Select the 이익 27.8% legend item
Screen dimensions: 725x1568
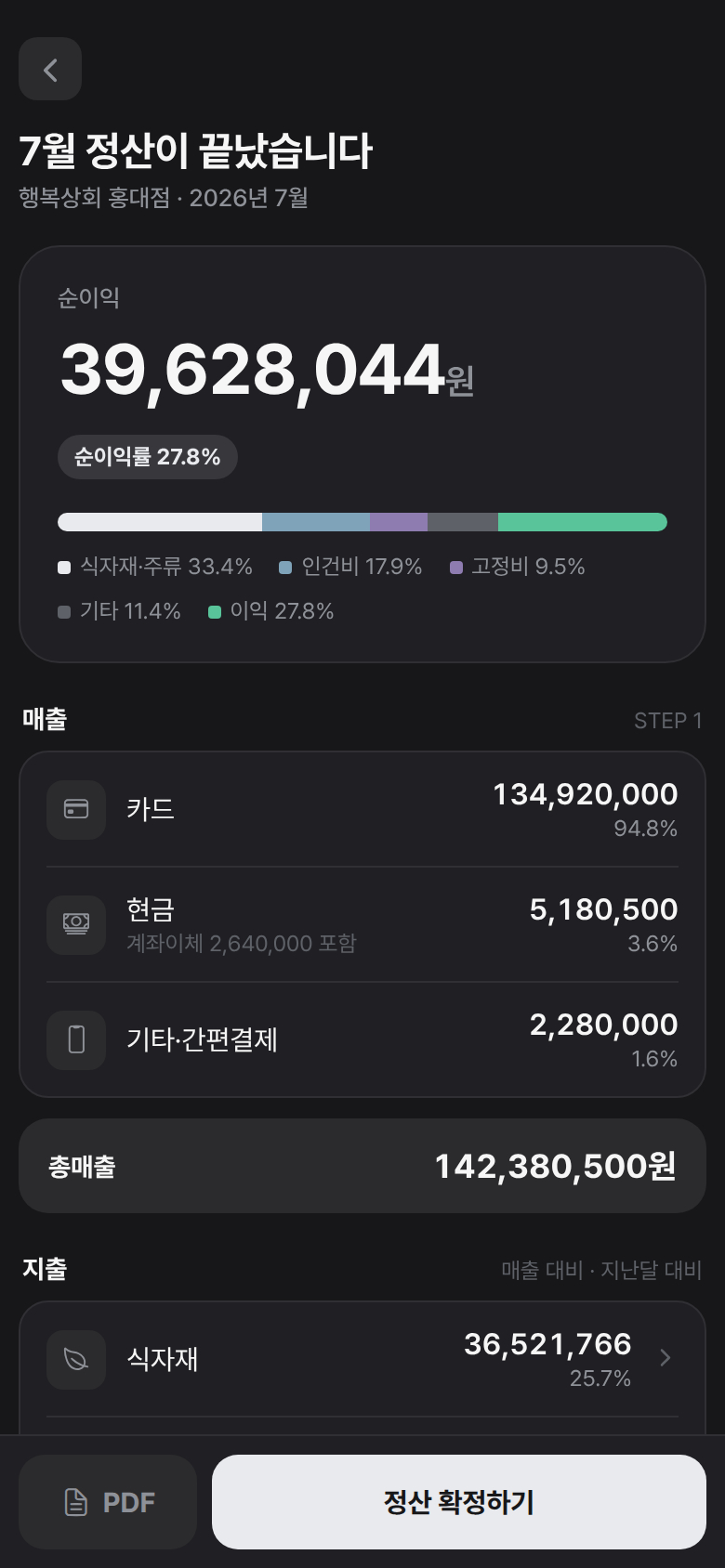coord(271,611)
